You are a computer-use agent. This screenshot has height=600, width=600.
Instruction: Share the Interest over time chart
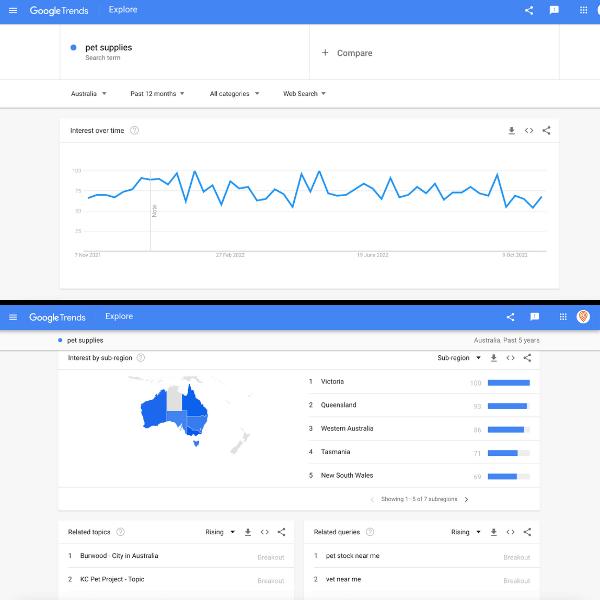point(546,130)
